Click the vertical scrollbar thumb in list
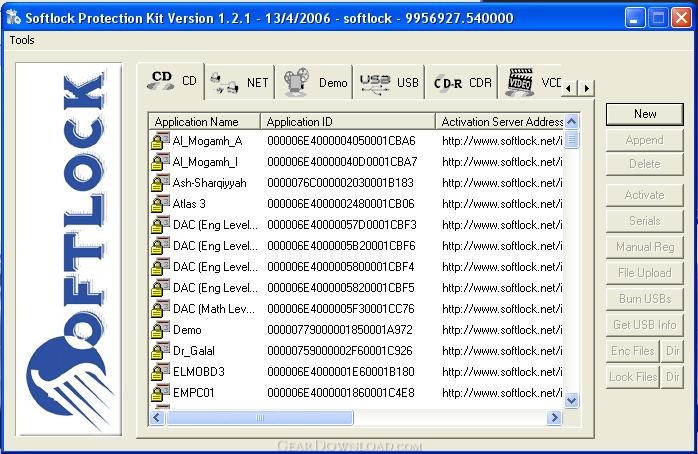 point(572,139)
